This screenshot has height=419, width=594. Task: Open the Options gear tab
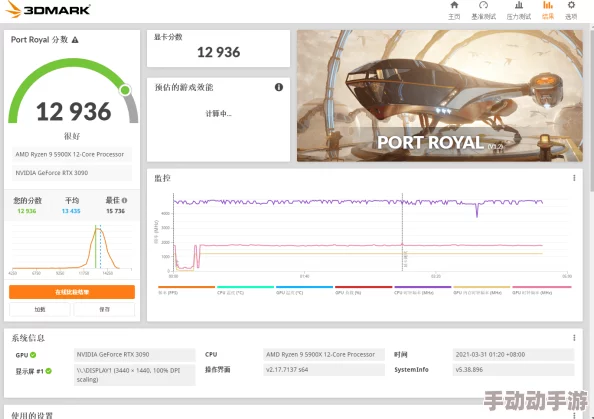571,10
